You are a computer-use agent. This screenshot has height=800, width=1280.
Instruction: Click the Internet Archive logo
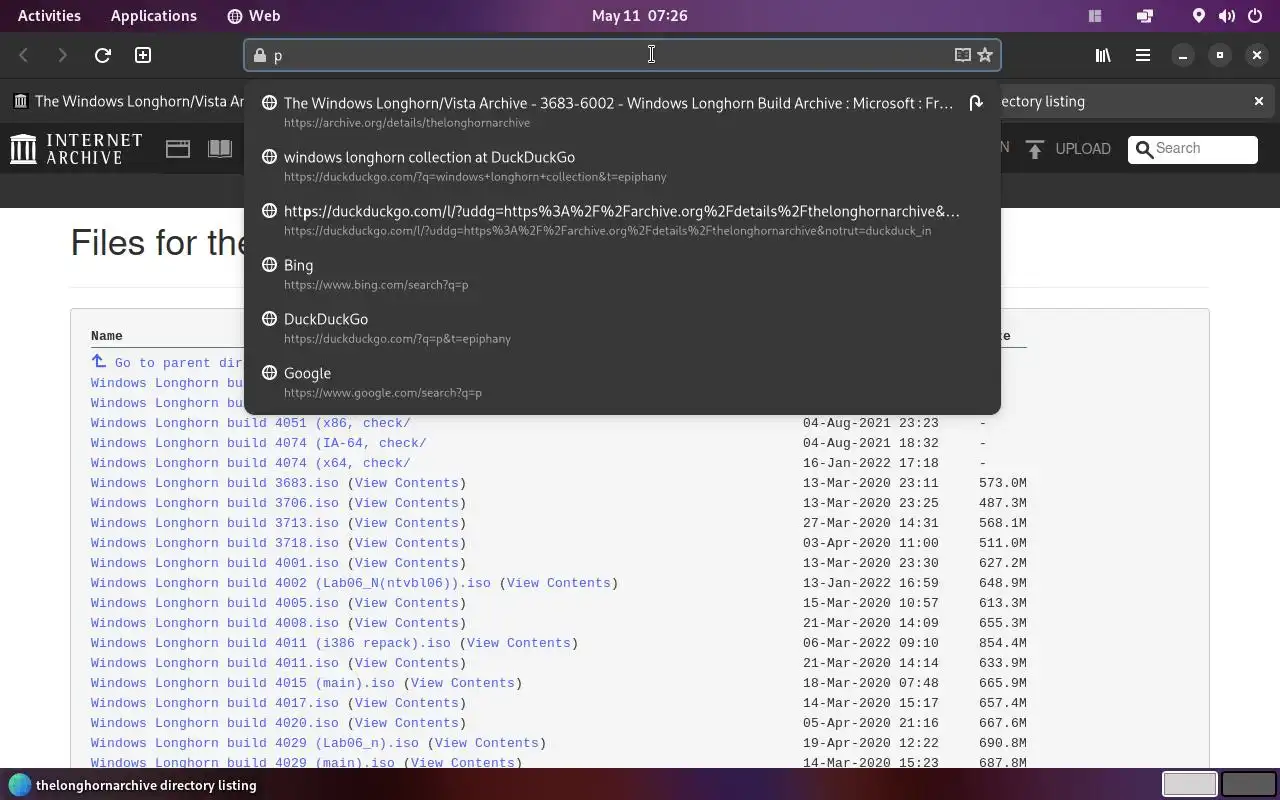76,149
